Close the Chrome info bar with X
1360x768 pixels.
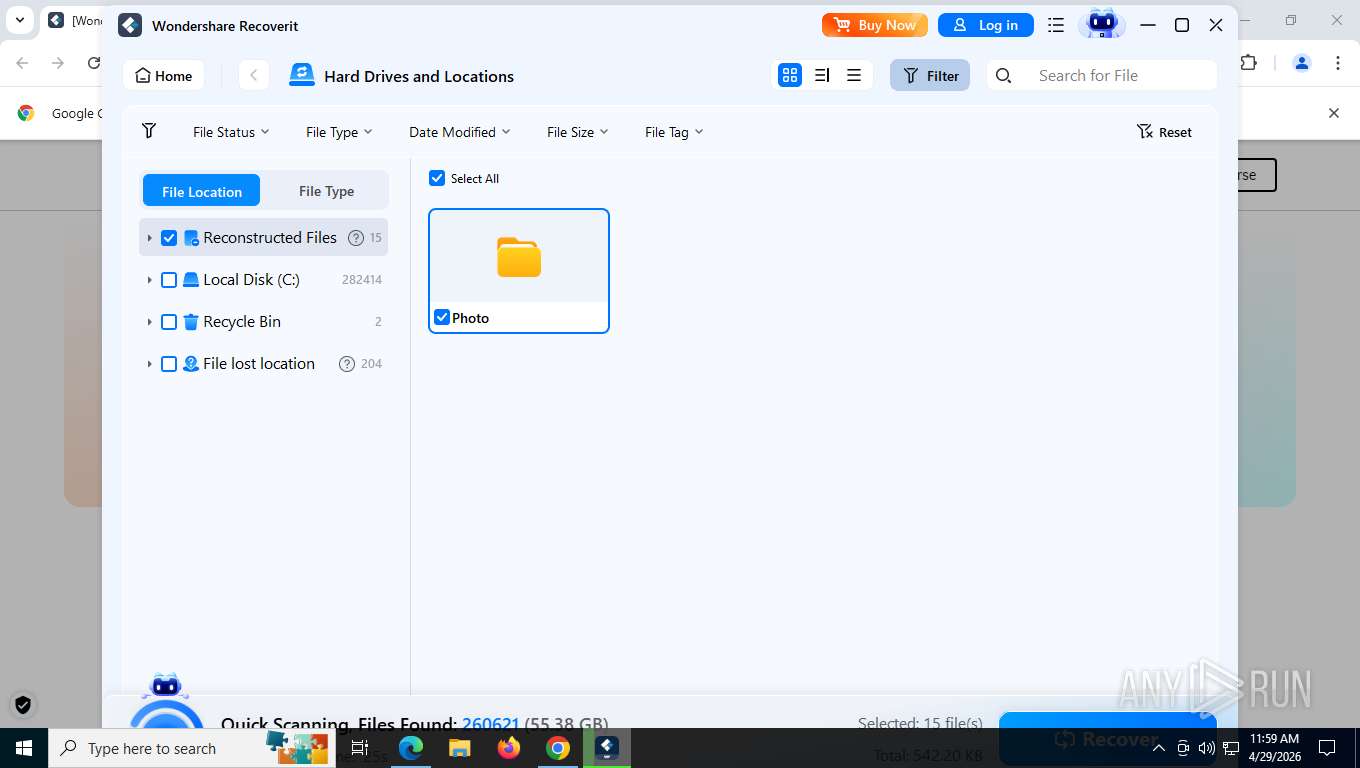coord(1333,113)
